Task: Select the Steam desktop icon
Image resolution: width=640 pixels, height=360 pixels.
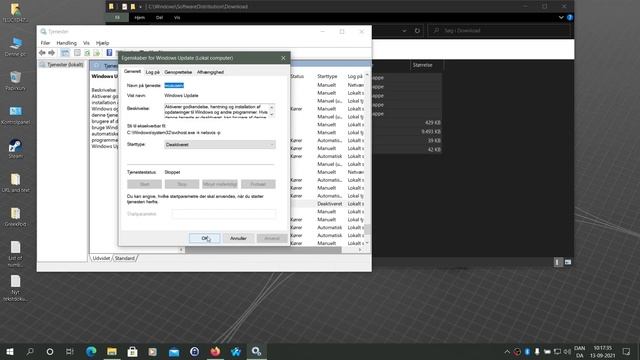Action: click(x=16, y=149)
